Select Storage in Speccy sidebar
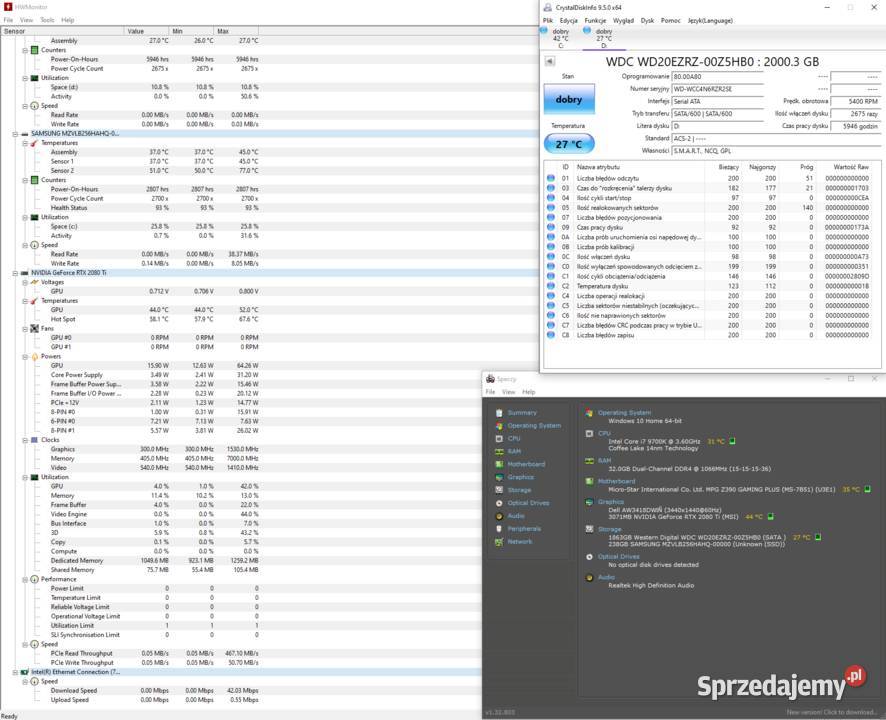This screenshot has height=720, width=886. click(519, 490)
